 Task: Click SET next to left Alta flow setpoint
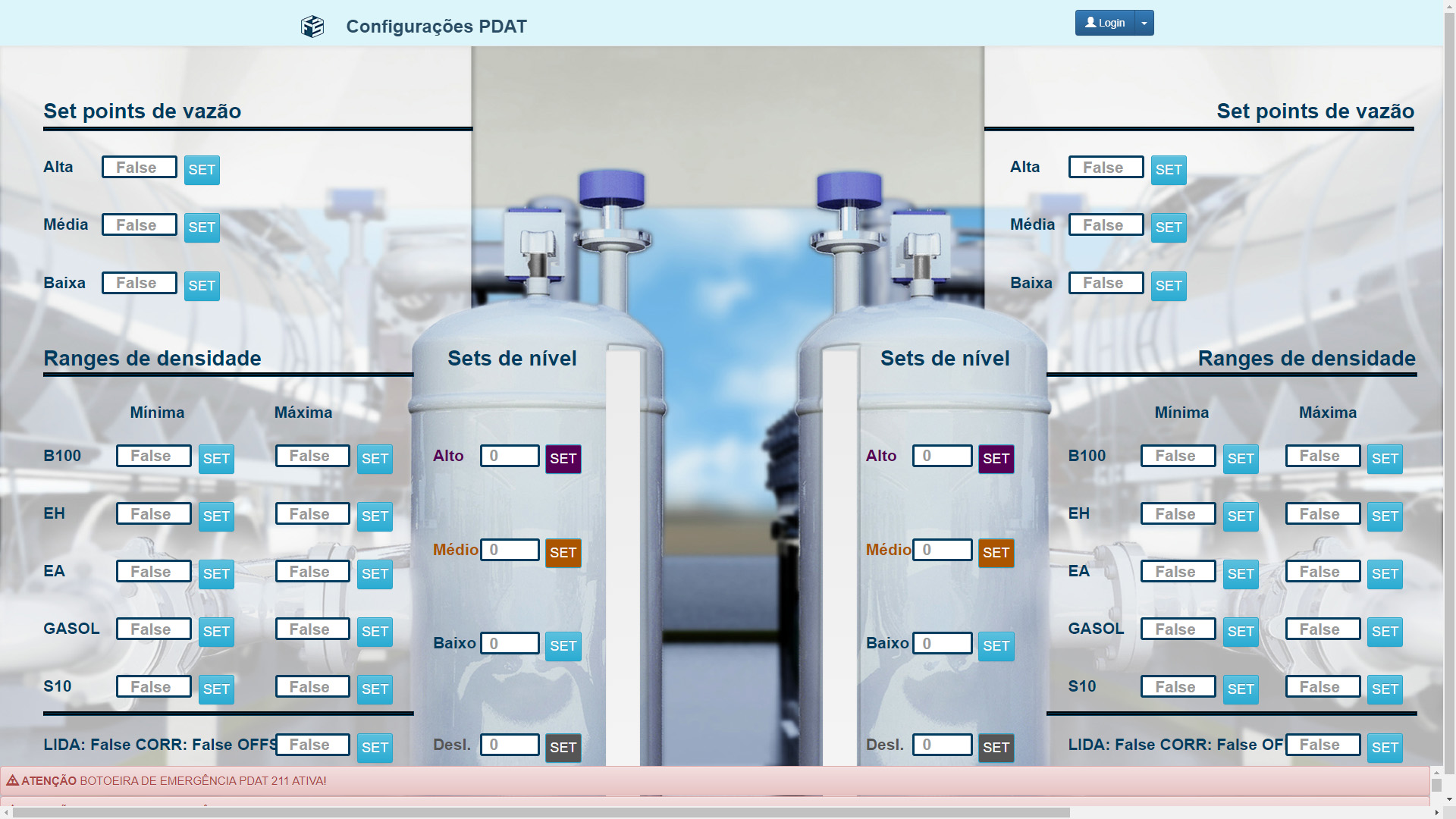[x=202, y=170]
